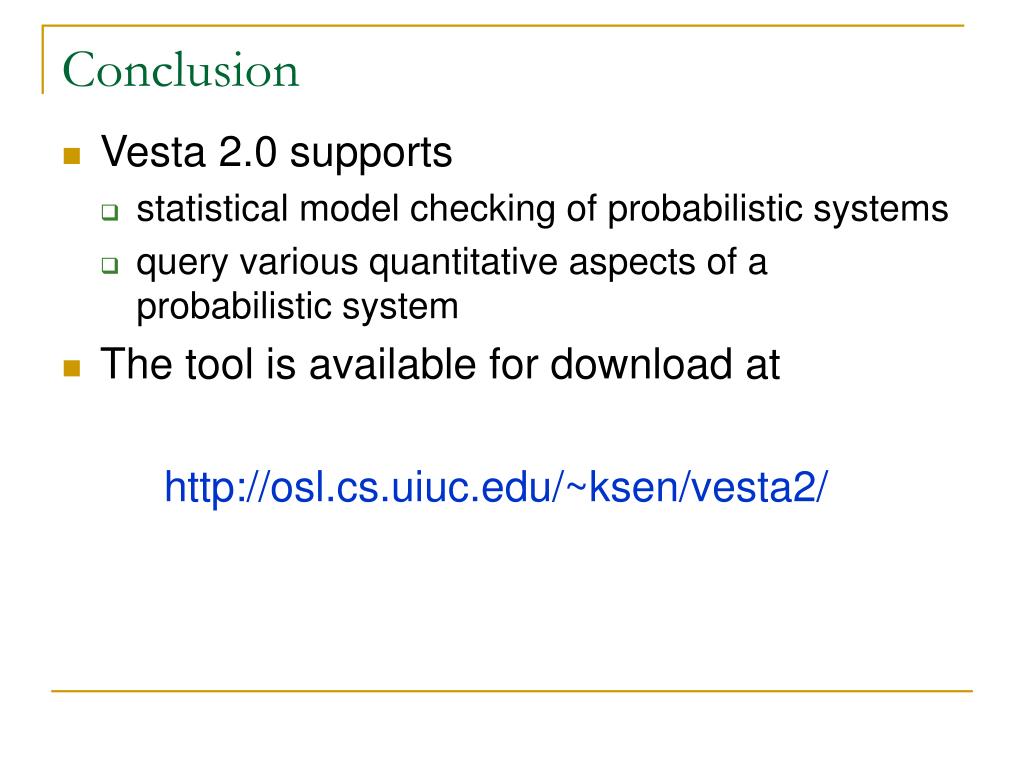Screen dimensions: 1024x768
Task: Click the word 'Vesta' in first bullet
Action: tap(153, 152)
